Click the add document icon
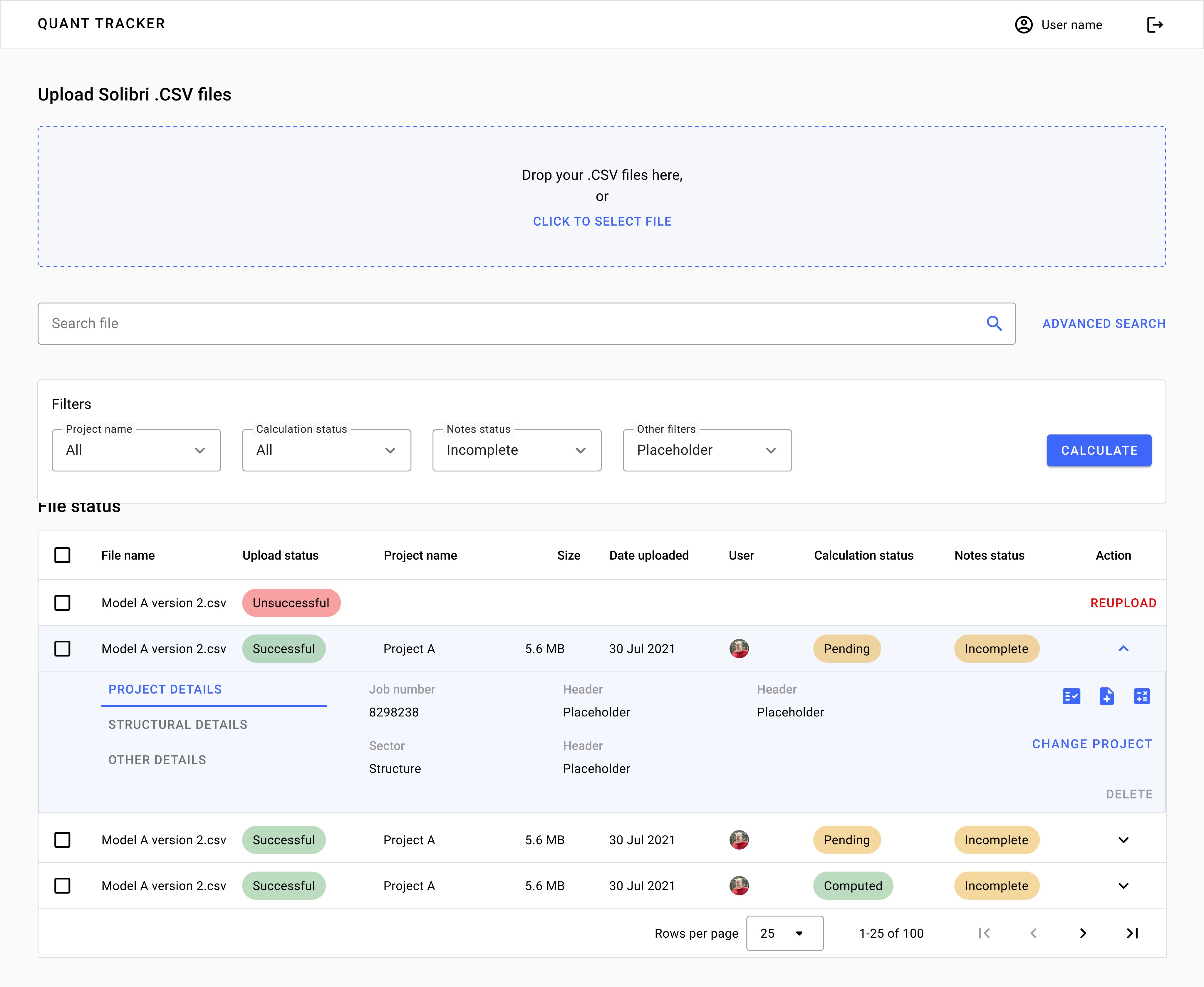 click(1106, 696)
